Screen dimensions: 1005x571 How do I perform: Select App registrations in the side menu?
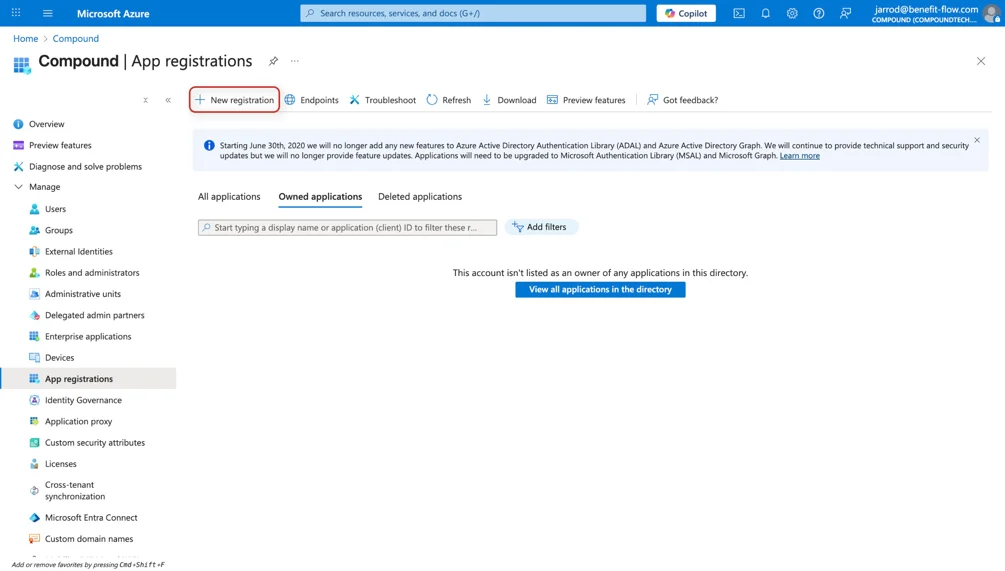[88, 379]
